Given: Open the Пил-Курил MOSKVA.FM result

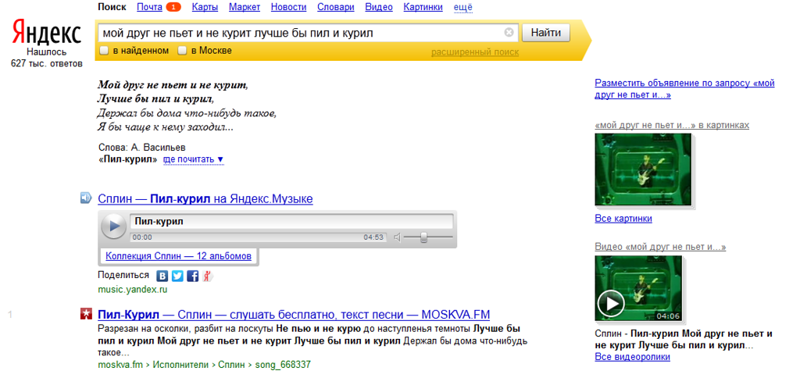Looking at the screenshot, I should click(x=294, y=314).
